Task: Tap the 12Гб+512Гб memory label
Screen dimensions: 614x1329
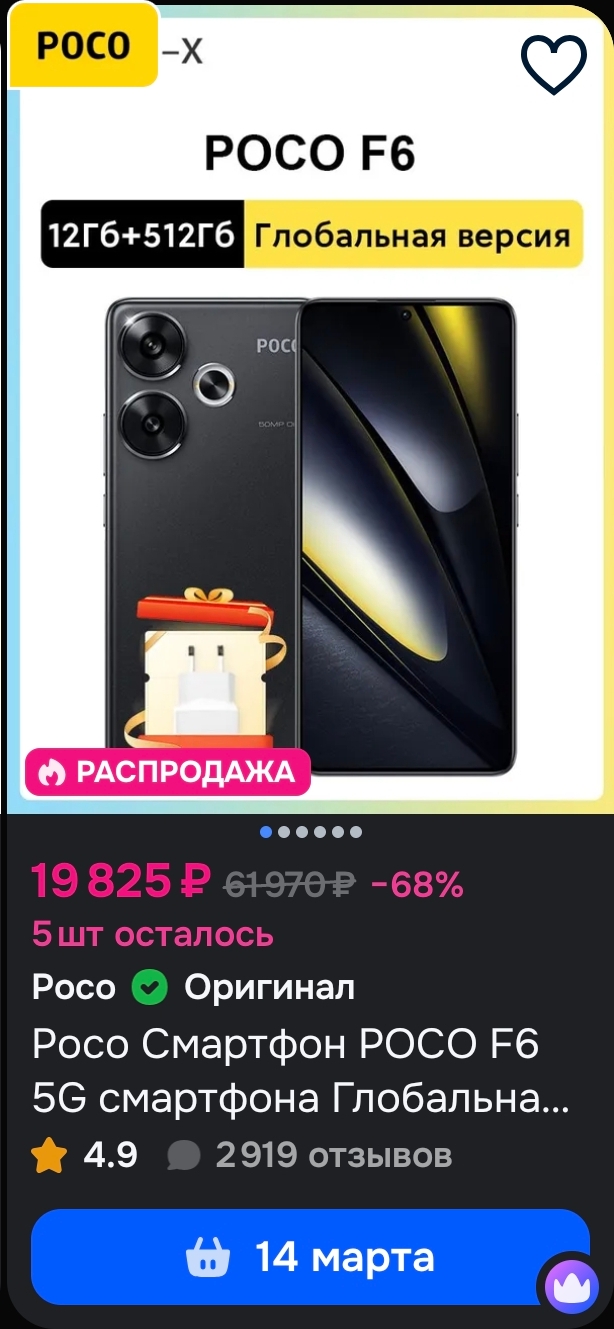Action: tap(142, 235)
